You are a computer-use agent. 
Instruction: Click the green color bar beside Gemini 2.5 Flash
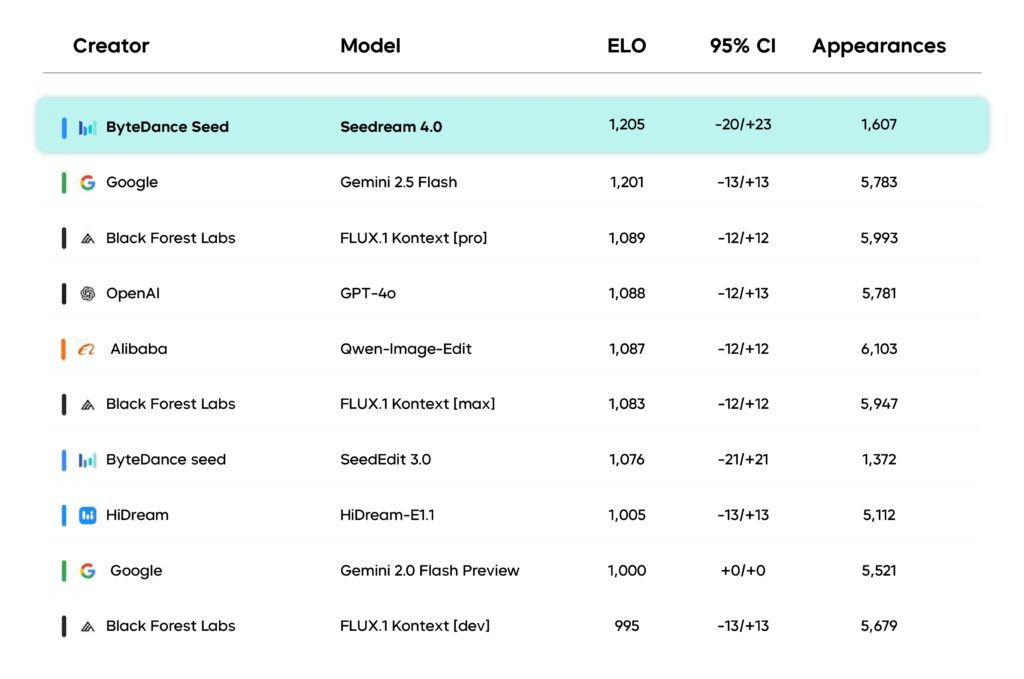tap(64, 182)
